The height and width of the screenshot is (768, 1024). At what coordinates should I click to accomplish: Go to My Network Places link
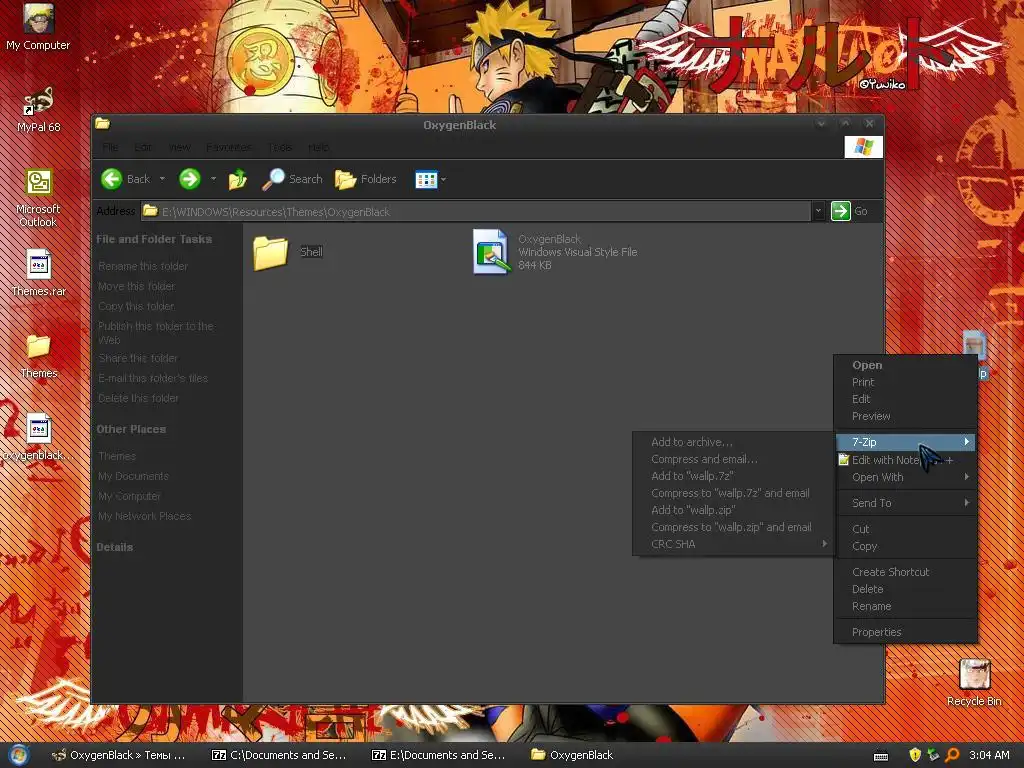tap(144, 516)
